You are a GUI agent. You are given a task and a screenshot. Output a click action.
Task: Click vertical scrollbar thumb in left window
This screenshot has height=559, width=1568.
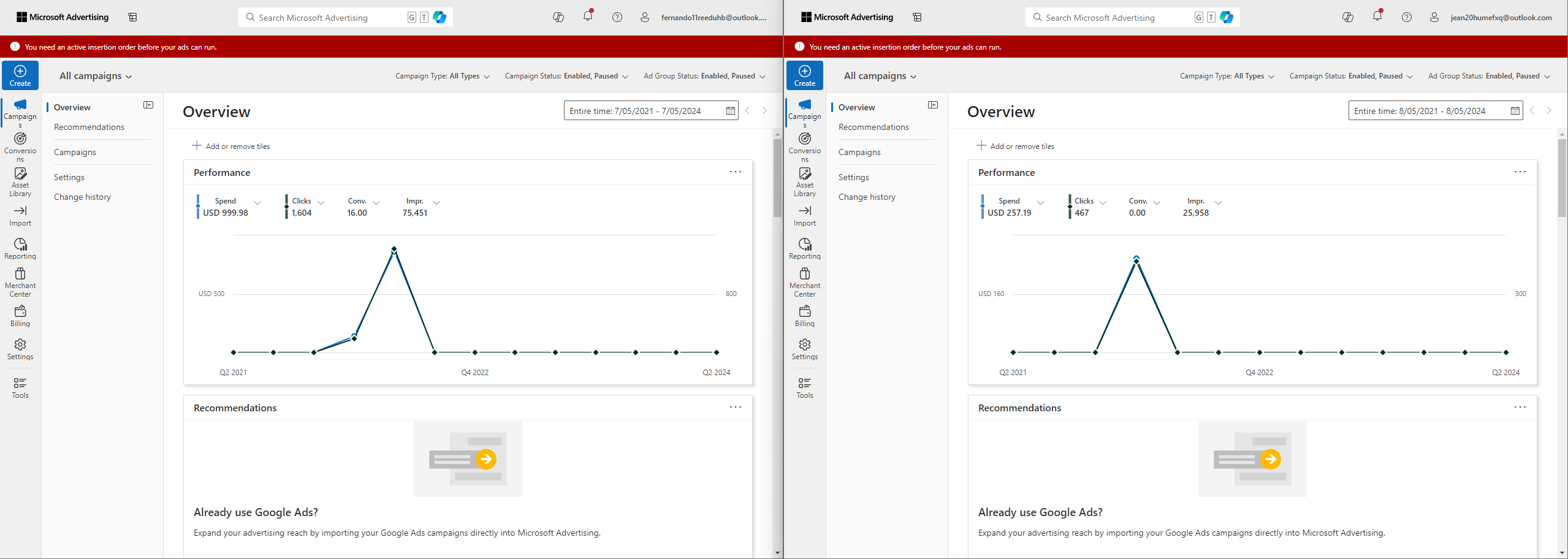click(777, 178)
